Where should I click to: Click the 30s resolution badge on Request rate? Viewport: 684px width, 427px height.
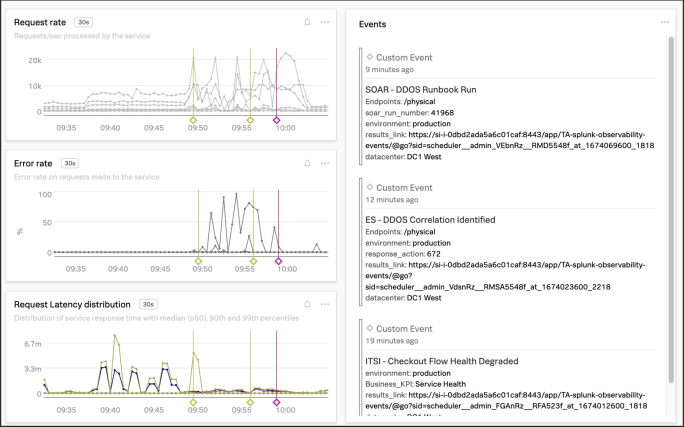pos(83,22)
